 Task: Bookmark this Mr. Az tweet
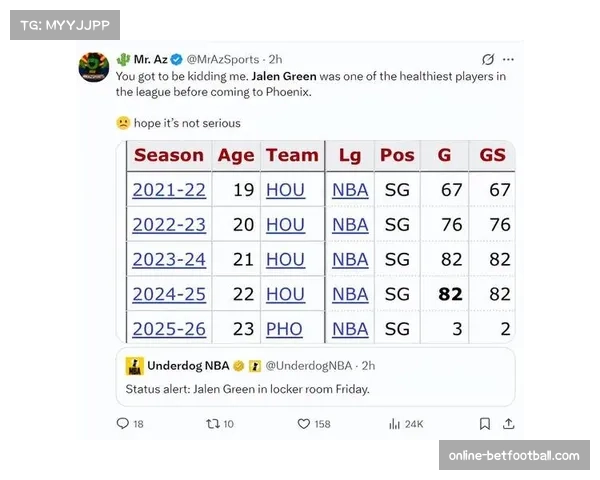(x=484, y=424)
